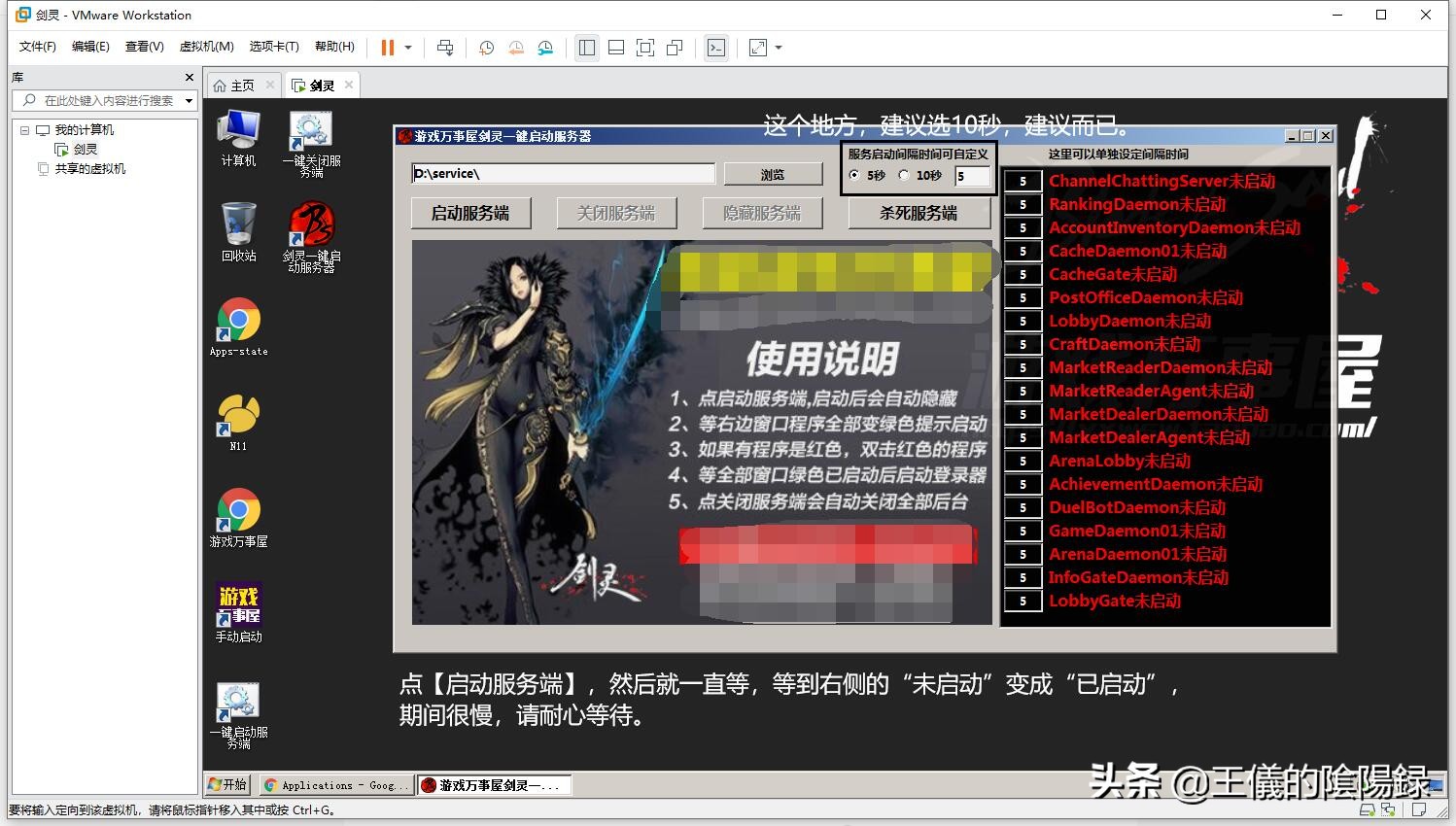
Task: Click ArenaLobby未启动 entry
Action: pos(1120,461)
